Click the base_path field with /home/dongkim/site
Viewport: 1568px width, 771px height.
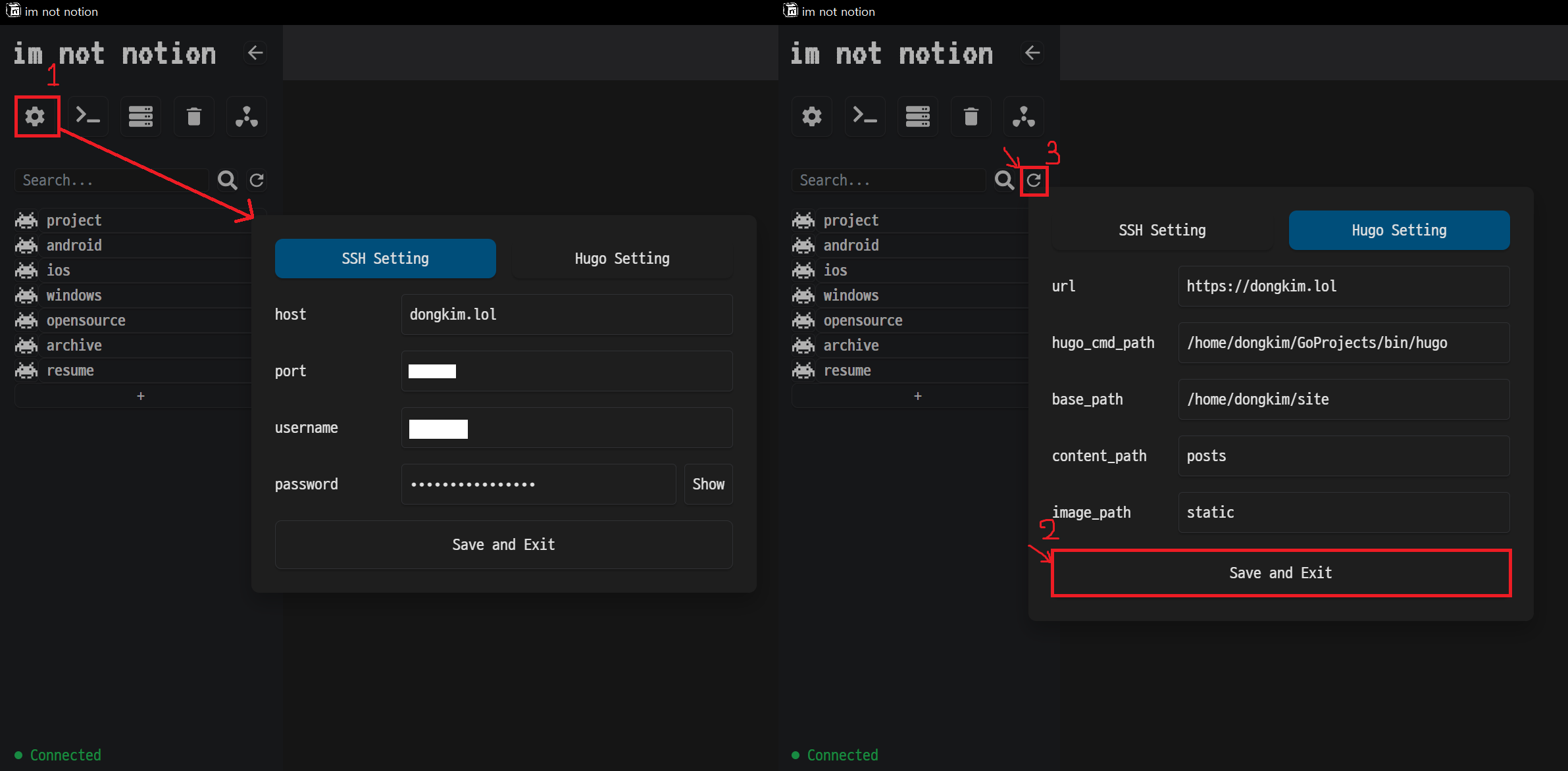(1343, 399)
